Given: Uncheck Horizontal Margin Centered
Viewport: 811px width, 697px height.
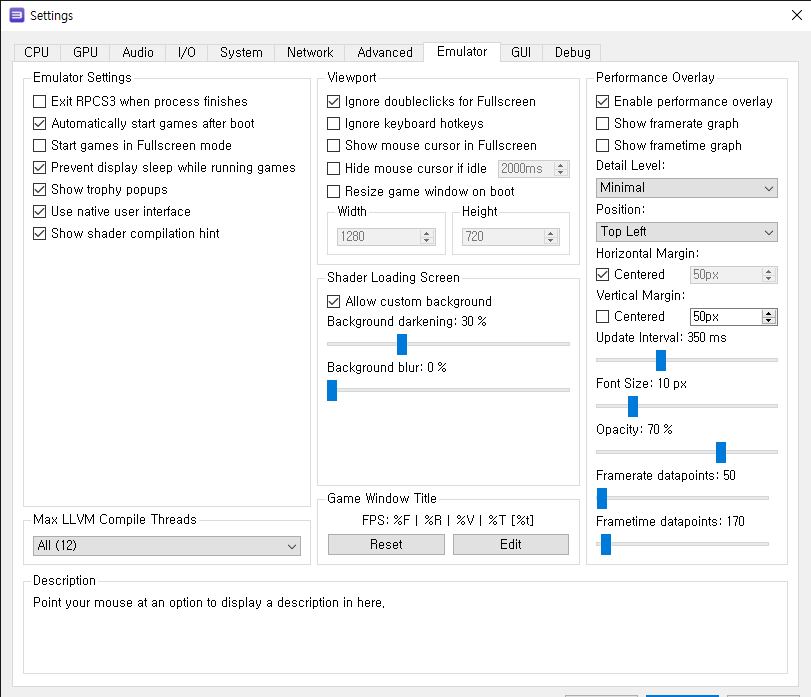Looking at the screenshot, I should (x=630, y=275).
